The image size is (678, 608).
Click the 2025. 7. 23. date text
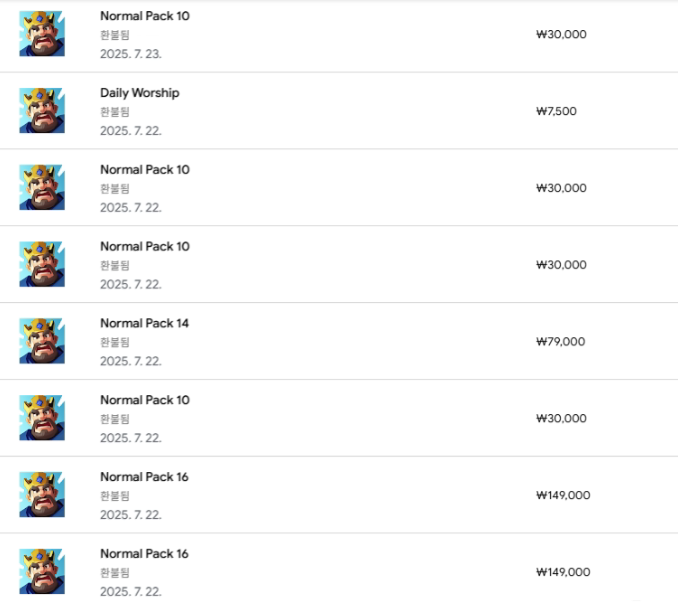(130, 54)
